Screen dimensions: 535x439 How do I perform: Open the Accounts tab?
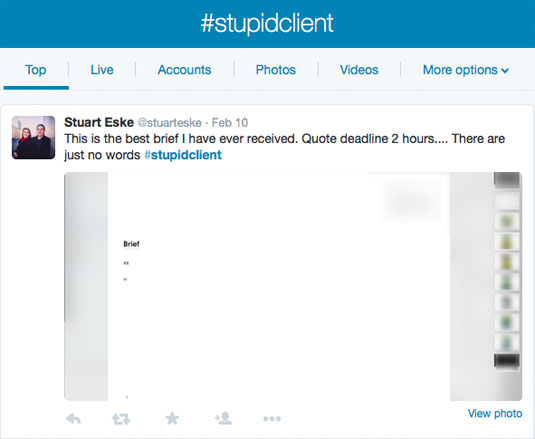tap(184, 70)
